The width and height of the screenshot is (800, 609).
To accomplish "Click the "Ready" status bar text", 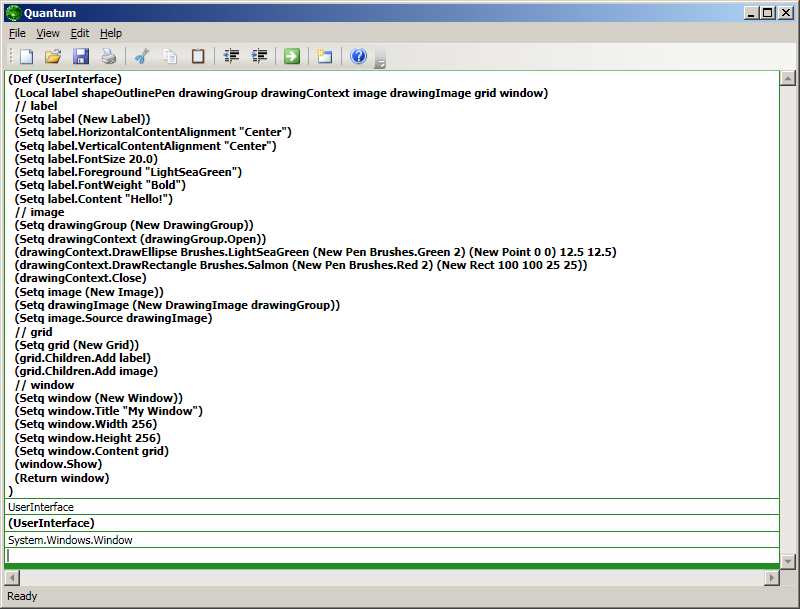I will 22,596.
